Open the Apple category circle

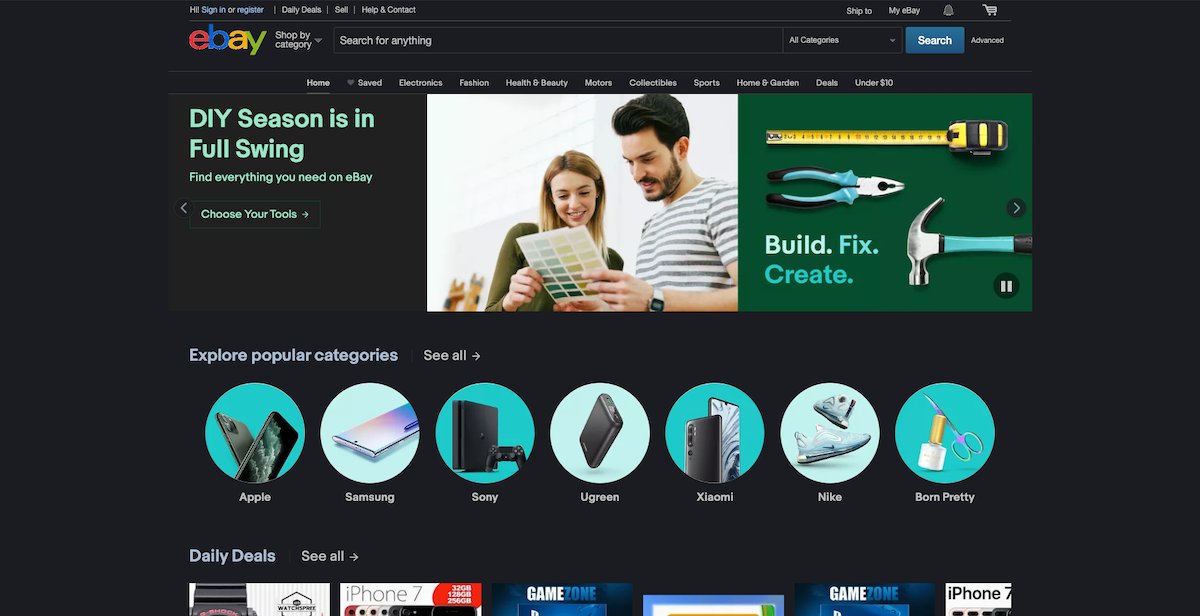[255, 433]
